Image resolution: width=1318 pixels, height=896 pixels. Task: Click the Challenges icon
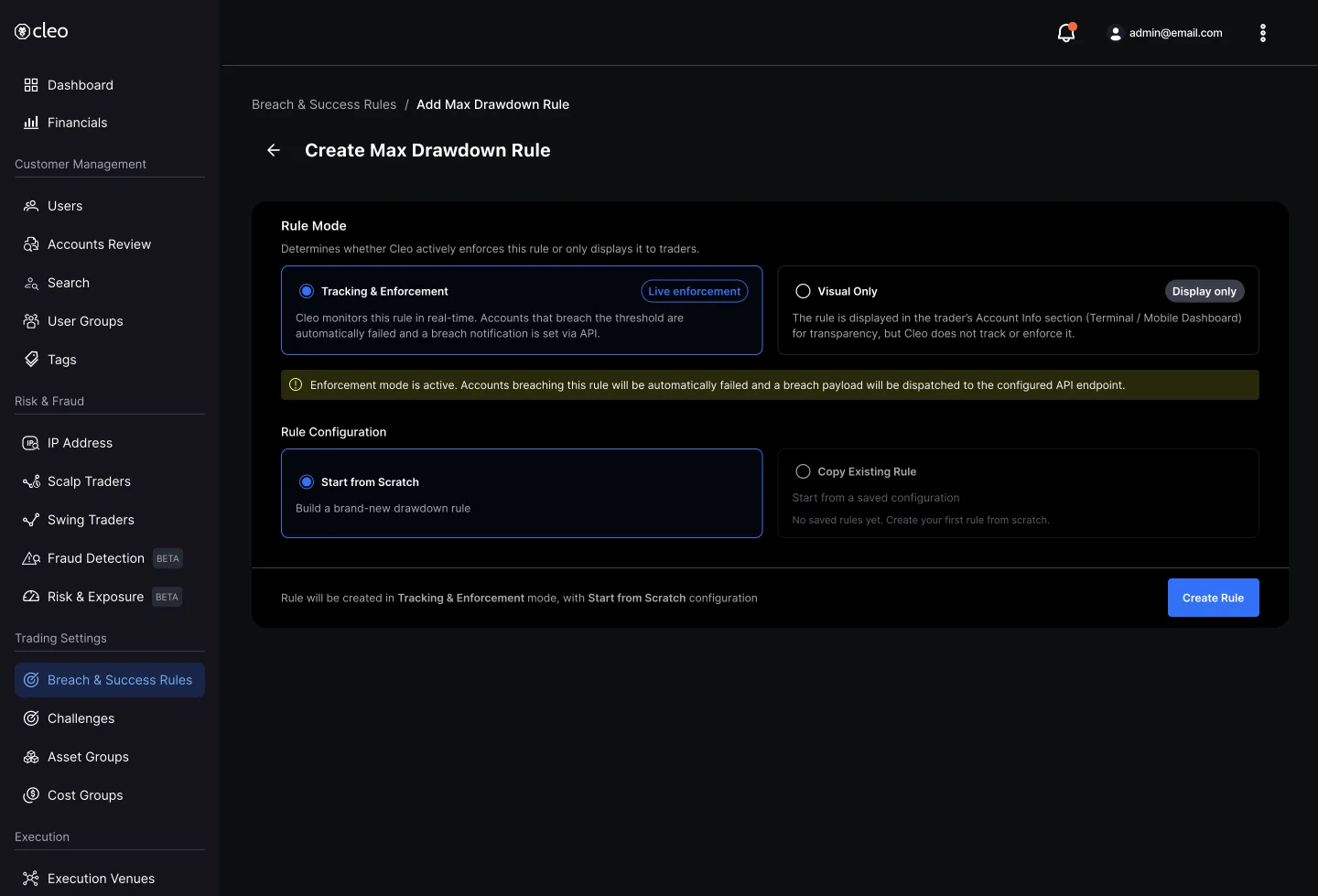pyautogui.click(x=31, y=718)
